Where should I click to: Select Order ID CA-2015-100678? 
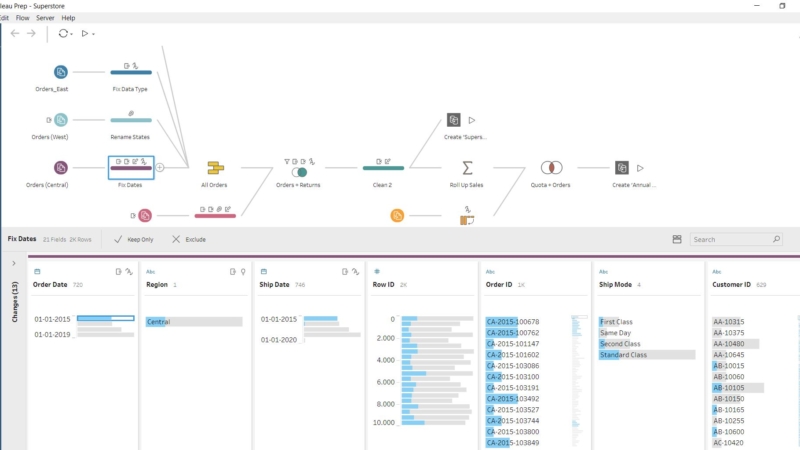[513, 321]
